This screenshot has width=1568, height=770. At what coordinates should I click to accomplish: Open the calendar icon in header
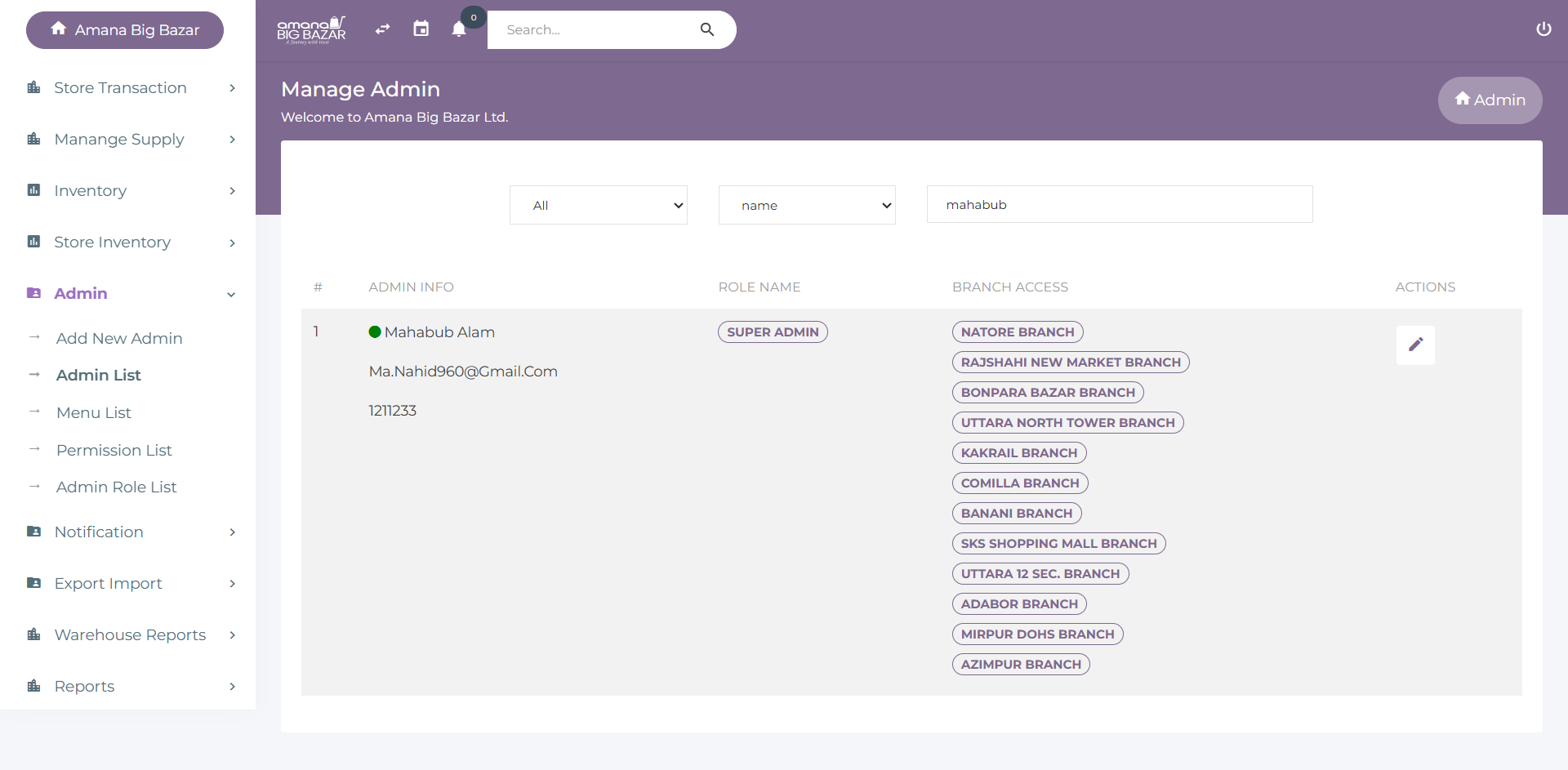click(x=421, y=29)
